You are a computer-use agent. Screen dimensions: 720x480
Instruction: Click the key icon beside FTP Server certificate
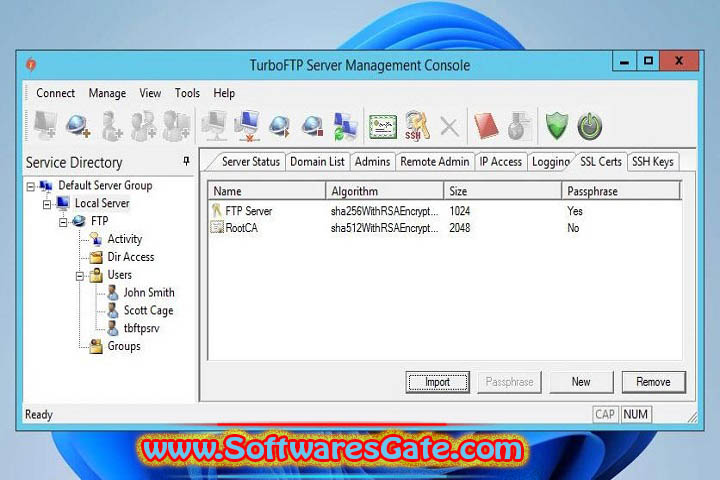pos(216,210)
